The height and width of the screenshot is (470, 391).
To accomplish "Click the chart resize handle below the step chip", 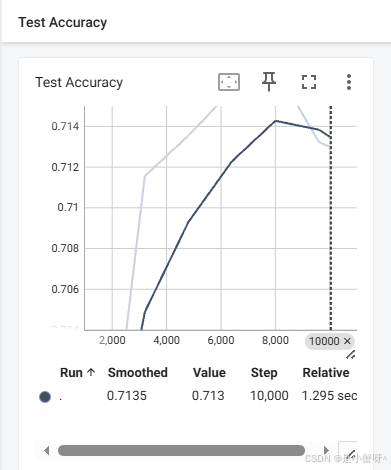I will tap(350, 355).
